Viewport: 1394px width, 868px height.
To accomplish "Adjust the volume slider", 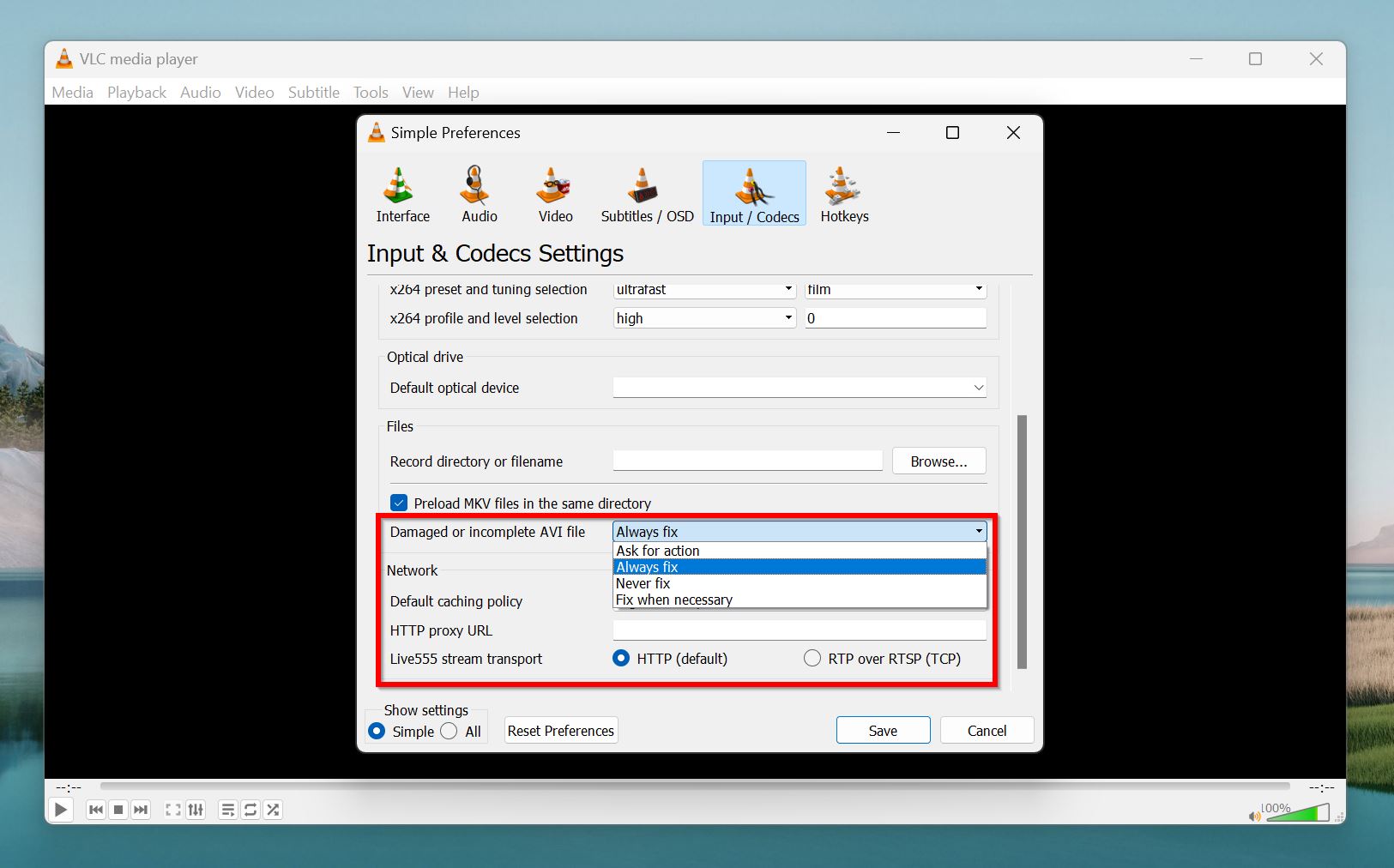I will click(1297, 812).
